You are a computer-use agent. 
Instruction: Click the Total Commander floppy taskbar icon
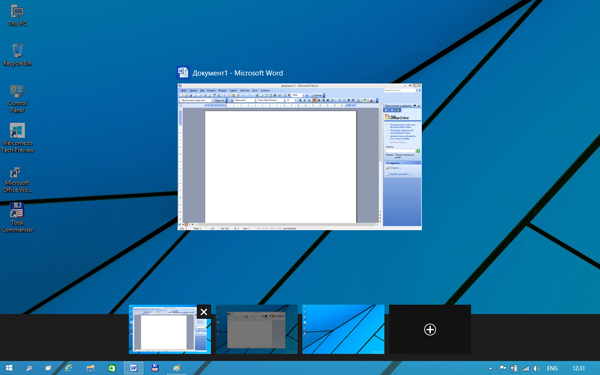point(155,368)
